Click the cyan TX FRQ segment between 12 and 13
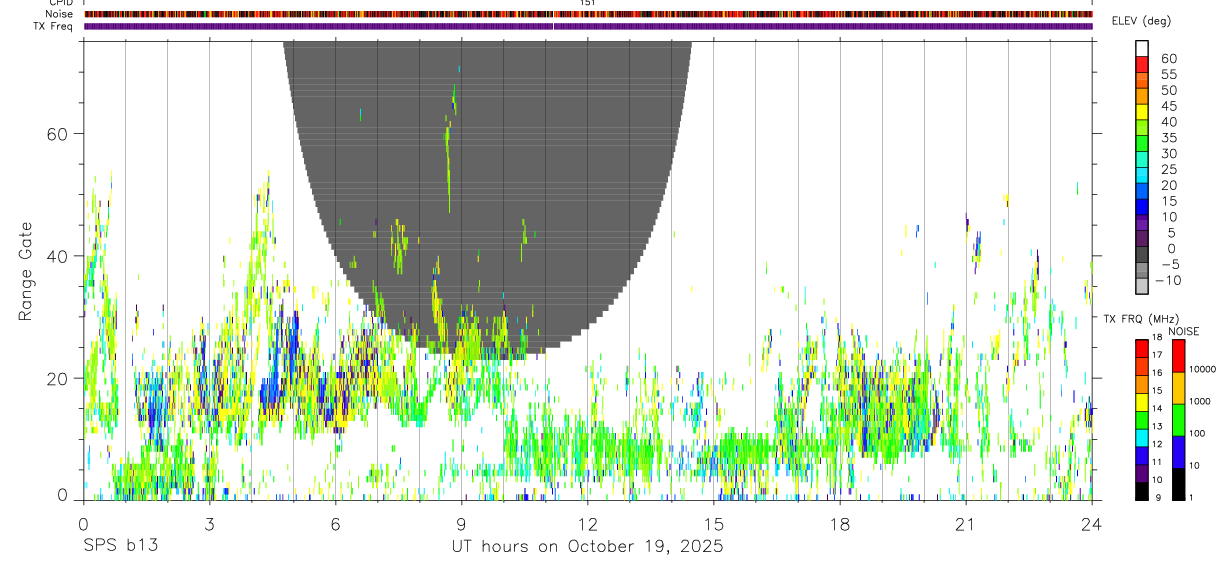This screenshot has height=567, width=1228. point(1142,438)
